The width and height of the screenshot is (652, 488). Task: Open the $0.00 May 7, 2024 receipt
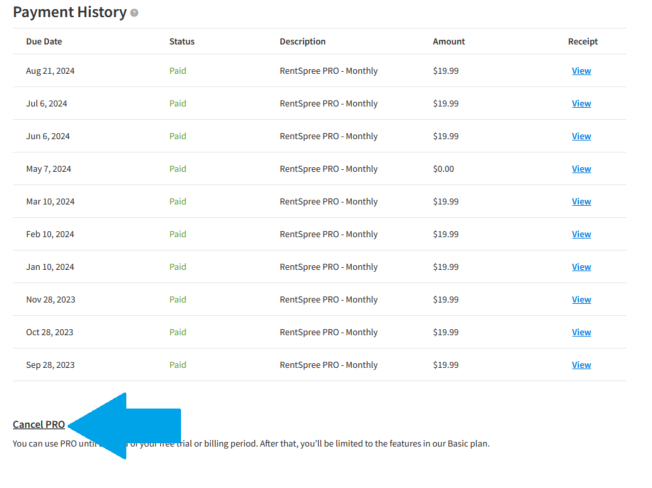point(581,169)
